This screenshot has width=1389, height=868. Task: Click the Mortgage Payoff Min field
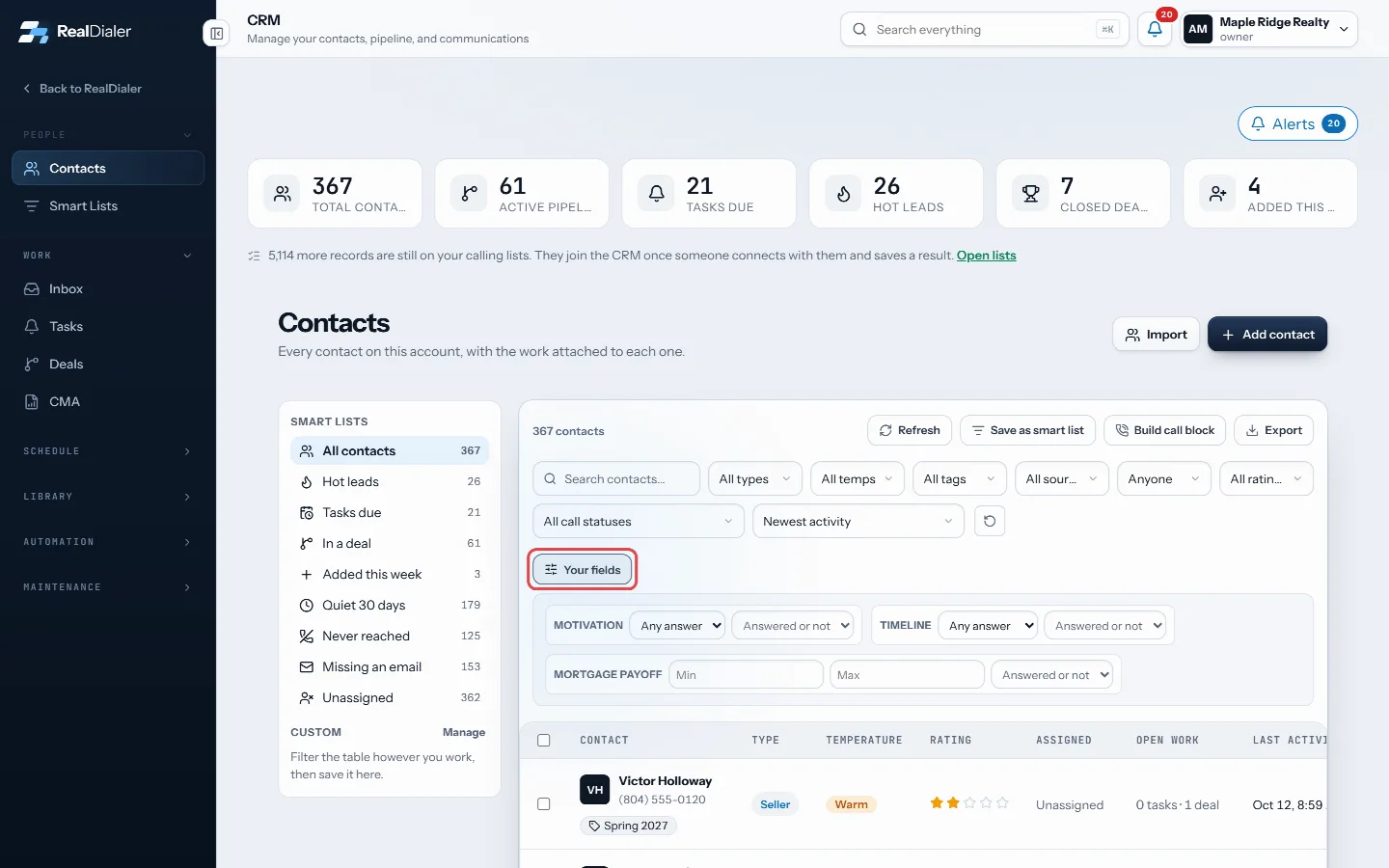coord(746,675)
